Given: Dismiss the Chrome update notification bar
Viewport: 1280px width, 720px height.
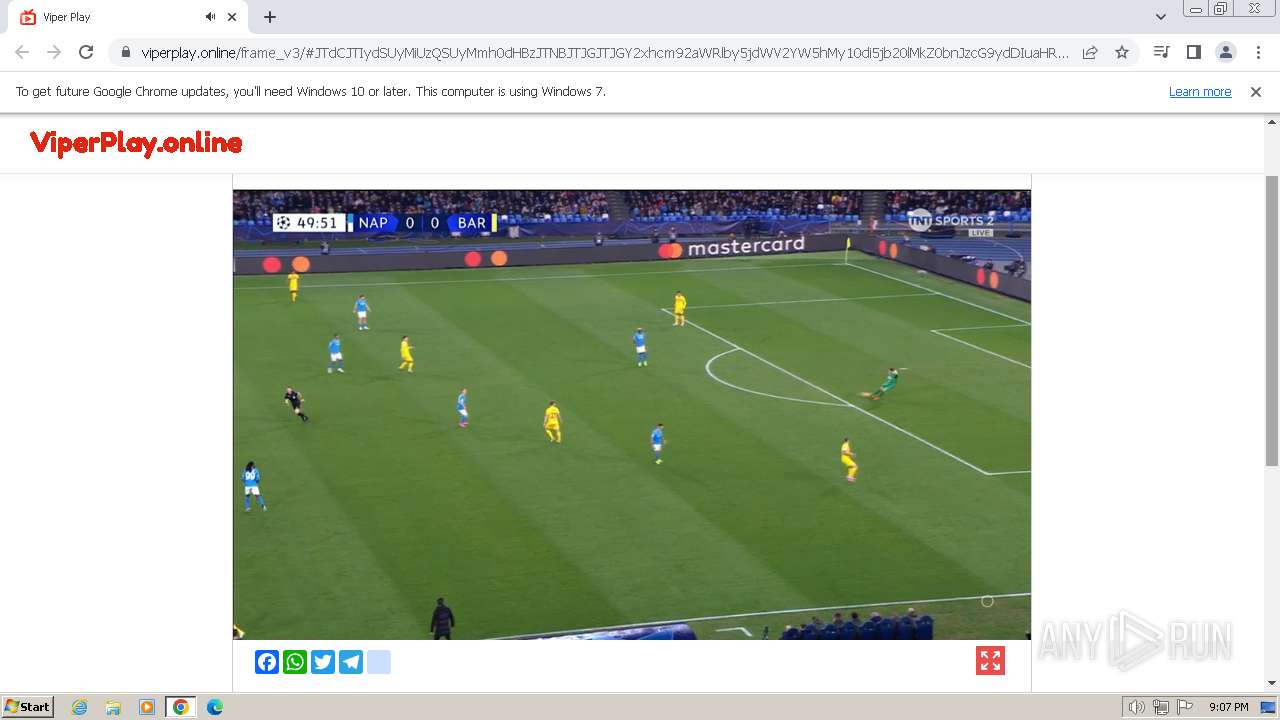Looking at the screenshot, I should [x=1256, y=91].
